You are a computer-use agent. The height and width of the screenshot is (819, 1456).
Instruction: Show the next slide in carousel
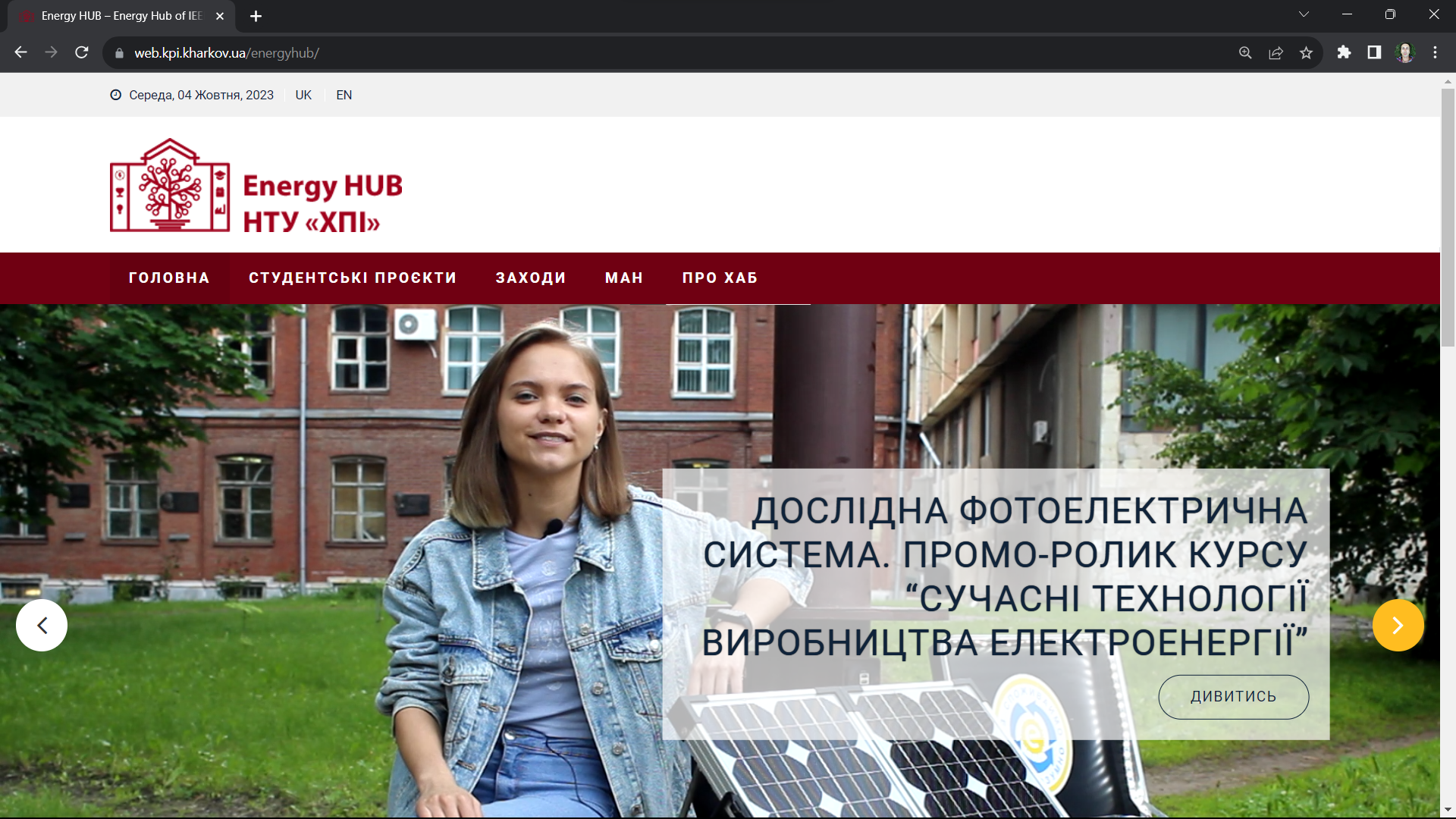pyautogui.click(x=1398, y=626)
